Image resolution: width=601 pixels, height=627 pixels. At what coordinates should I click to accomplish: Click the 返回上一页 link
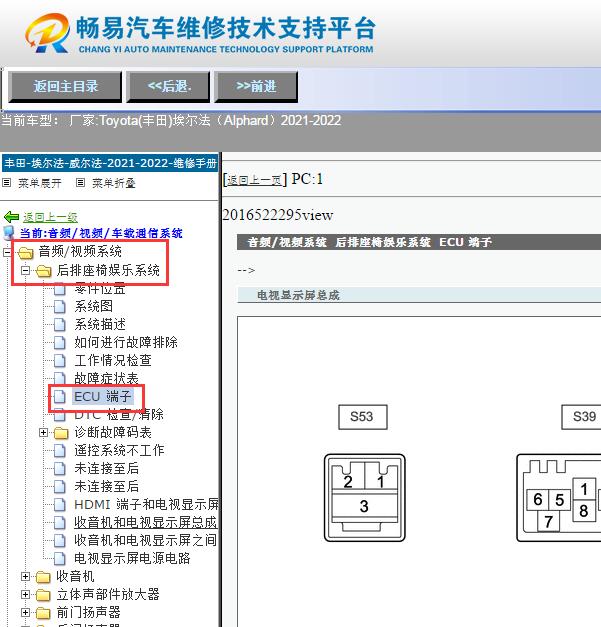254,180
